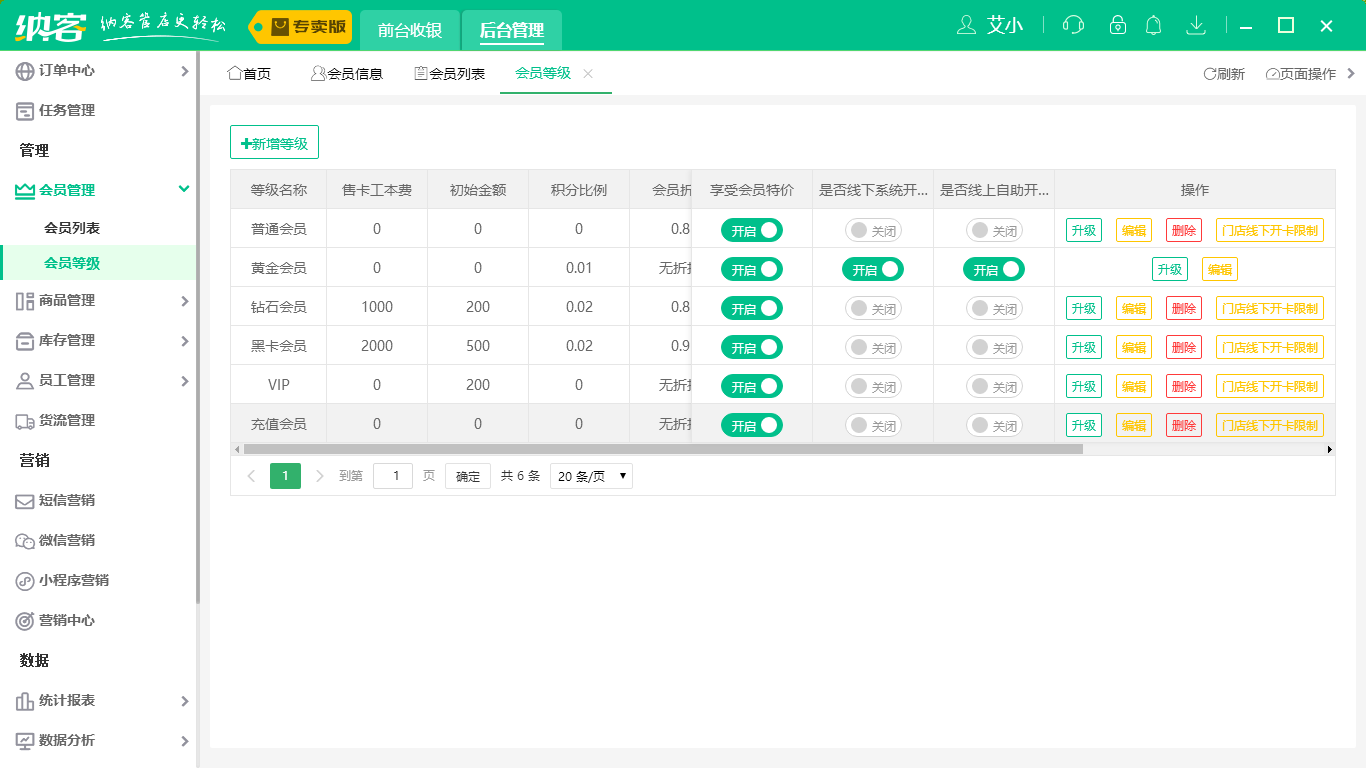Click the 订单中心 globe icon
Screen dimensions: 1366x768
[25, 71]
